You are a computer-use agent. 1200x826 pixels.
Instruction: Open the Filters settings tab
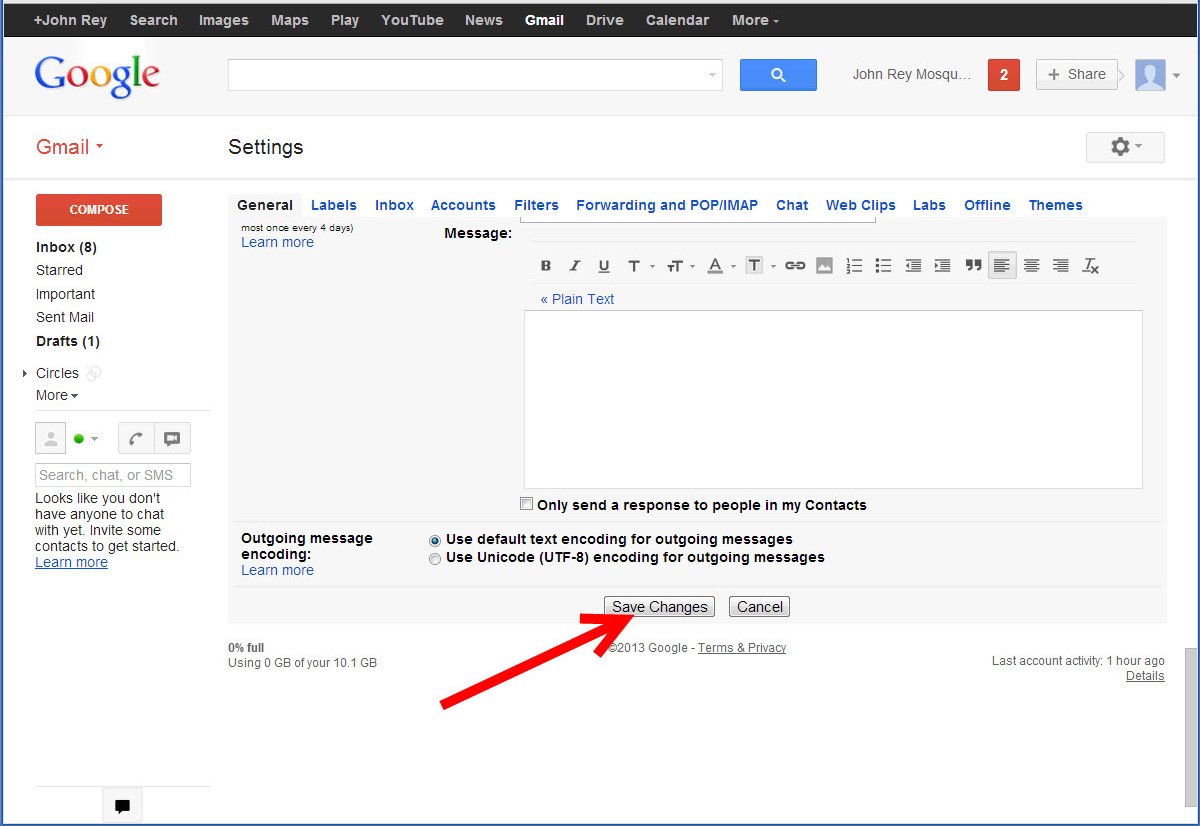[536, 205]
